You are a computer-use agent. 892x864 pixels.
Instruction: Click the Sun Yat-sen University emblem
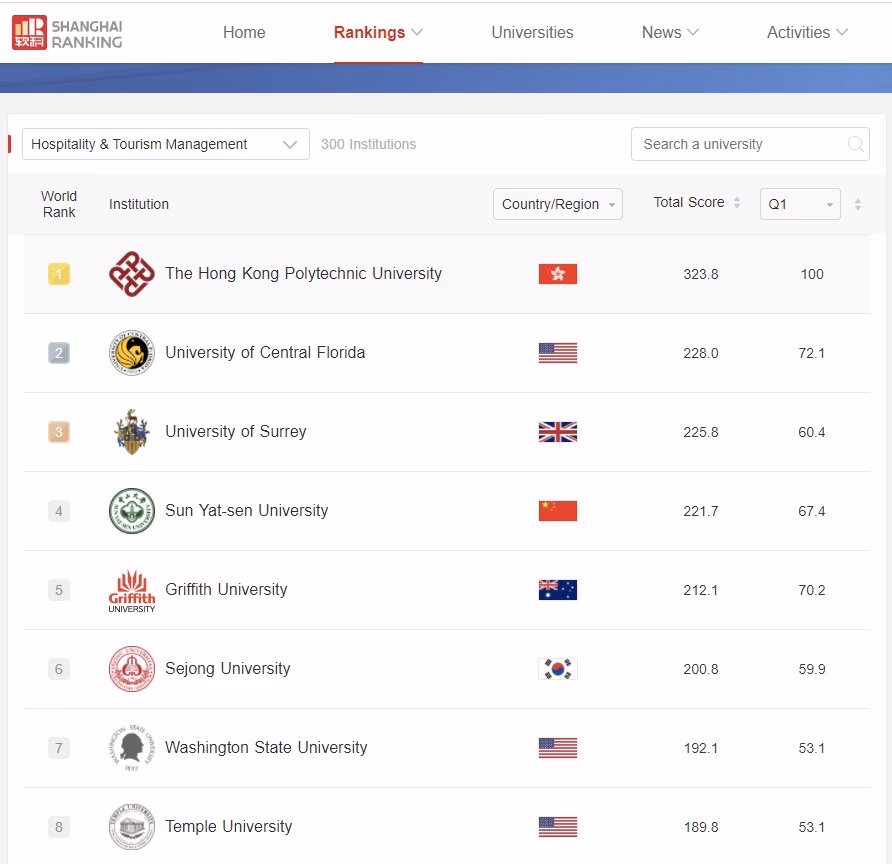[131, 510]
